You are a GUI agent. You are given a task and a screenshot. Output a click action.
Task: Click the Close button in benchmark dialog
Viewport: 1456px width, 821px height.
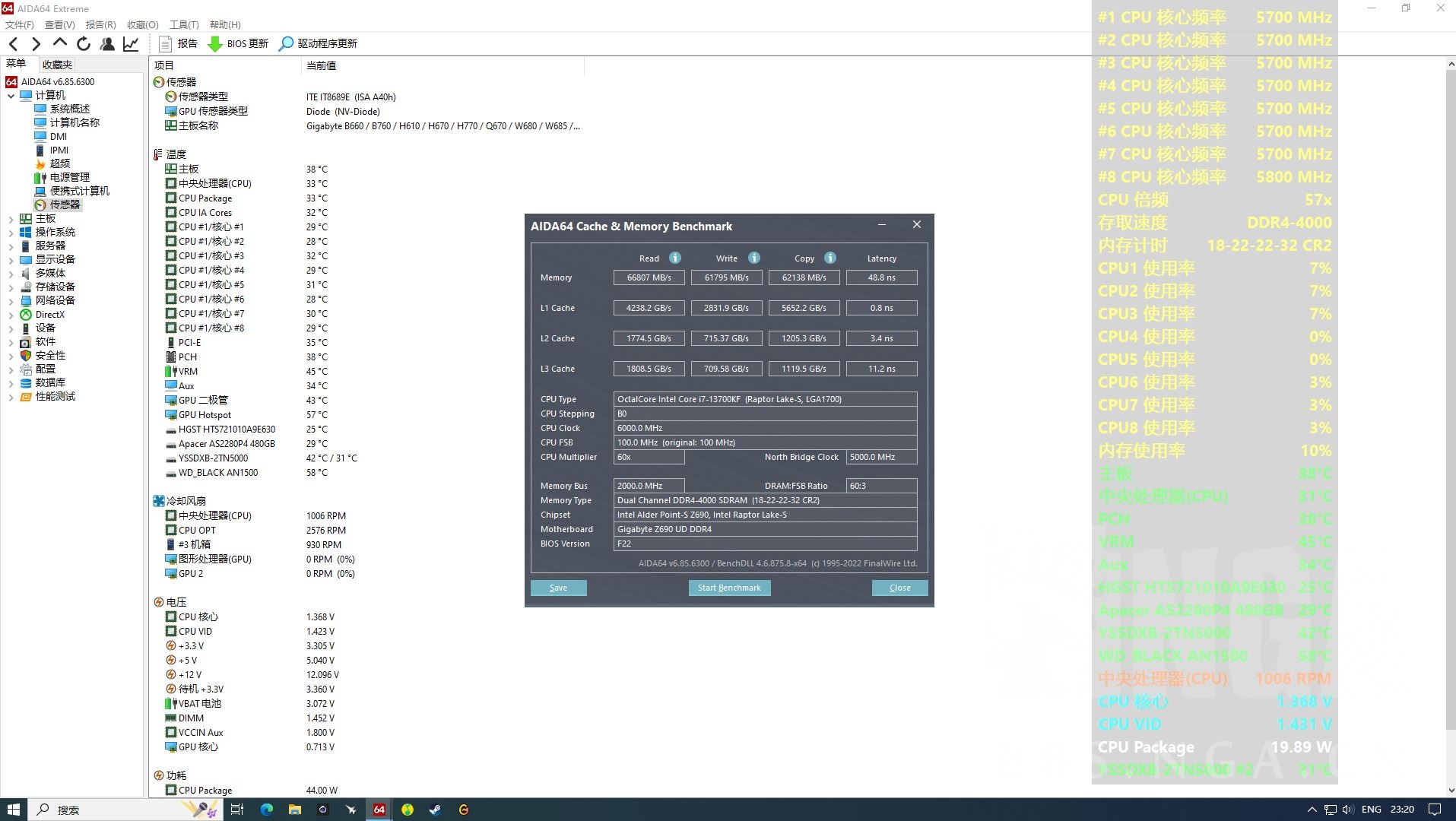(x=899, y=588)
